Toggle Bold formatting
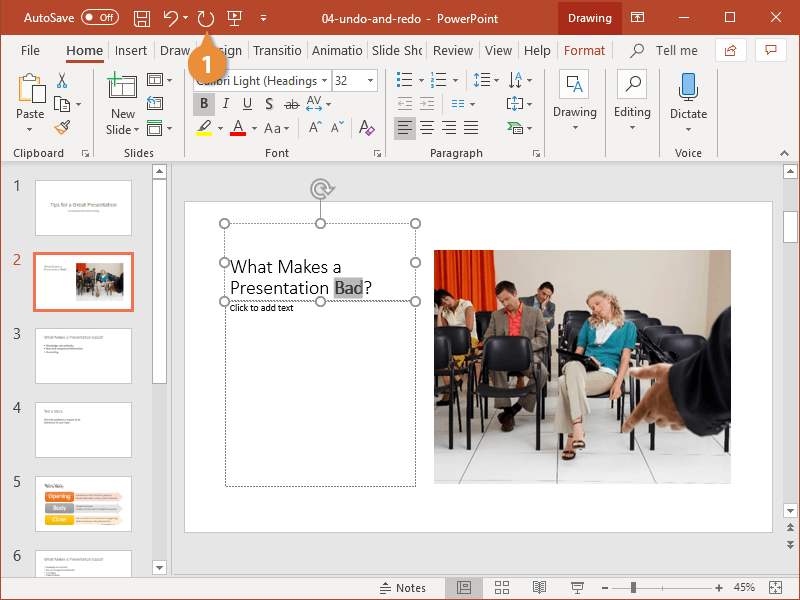Viewport: 800px width, 600px height. coord(205,104)
